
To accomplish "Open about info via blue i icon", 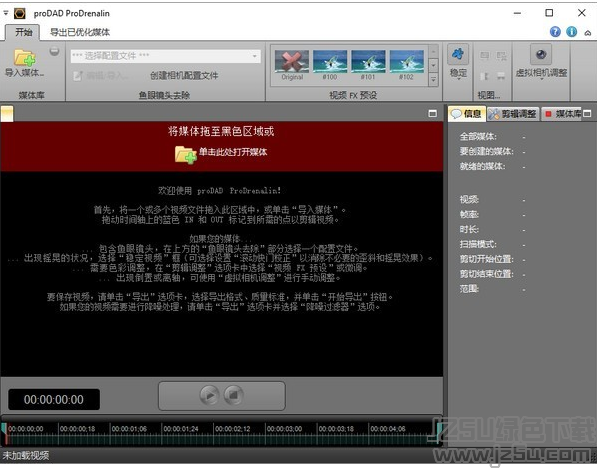I will tap(571, 32).
